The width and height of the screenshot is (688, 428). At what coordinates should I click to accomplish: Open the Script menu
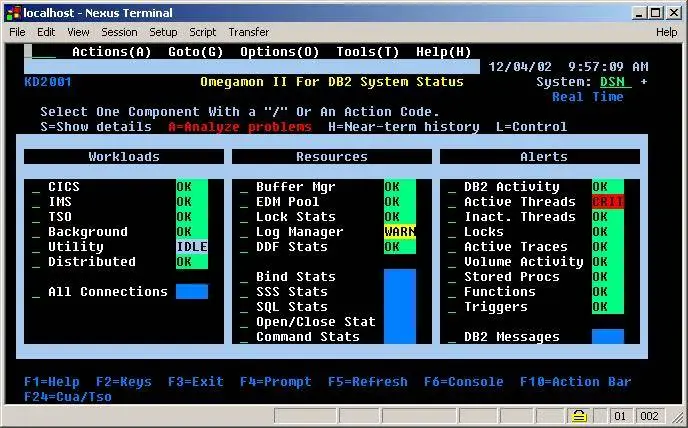tap(202, 32)
